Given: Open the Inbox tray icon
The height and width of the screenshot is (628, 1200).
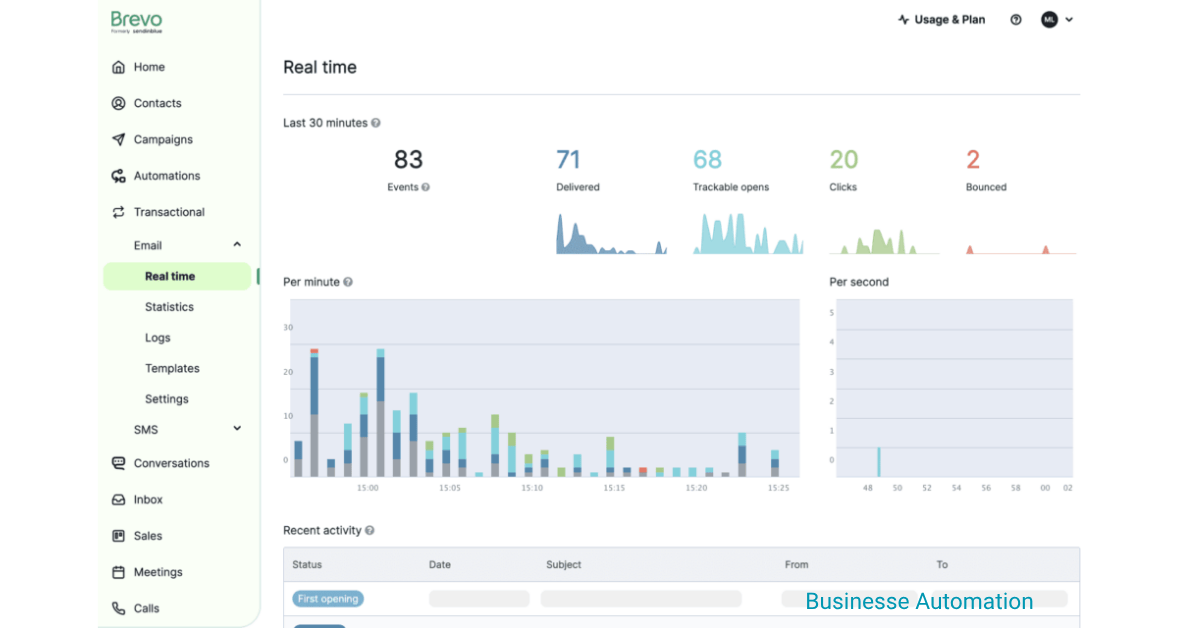Looking at the screenshot, I should [x=119, y=500].
